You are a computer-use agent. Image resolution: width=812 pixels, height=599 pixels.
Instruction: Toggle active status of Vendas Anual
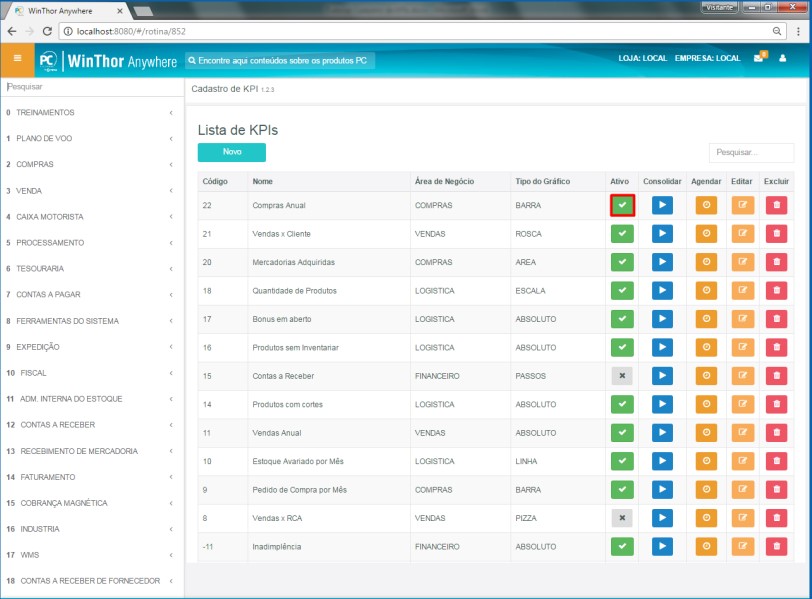622,433
